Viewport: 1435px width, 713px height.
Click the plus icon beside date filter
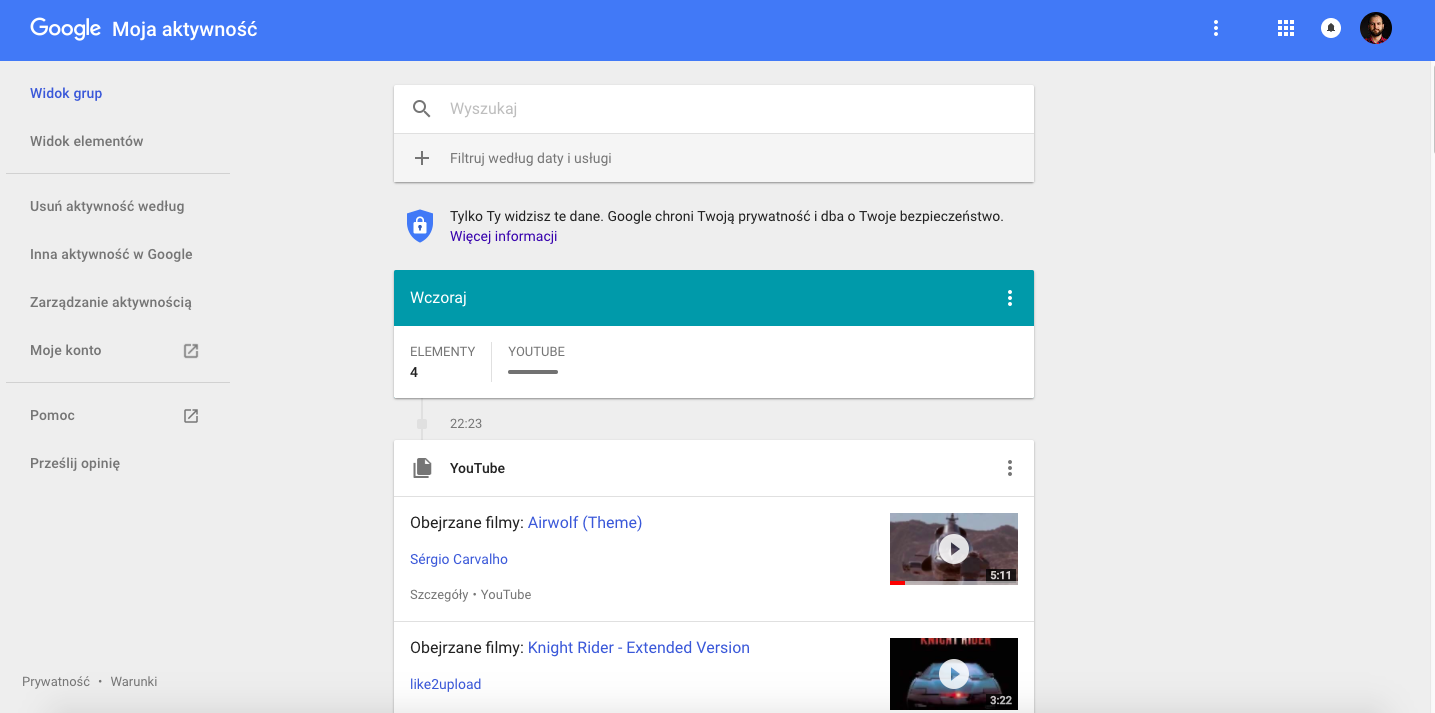[422, 158]
